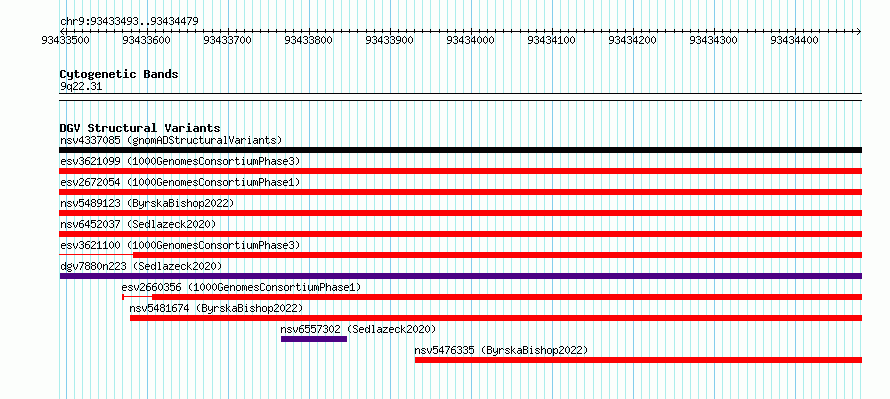The width and height of the screenshot is (890, 399).
Task: Open the nsv5481674 ByrskaBishop2022 label
Action: point(216,308)
